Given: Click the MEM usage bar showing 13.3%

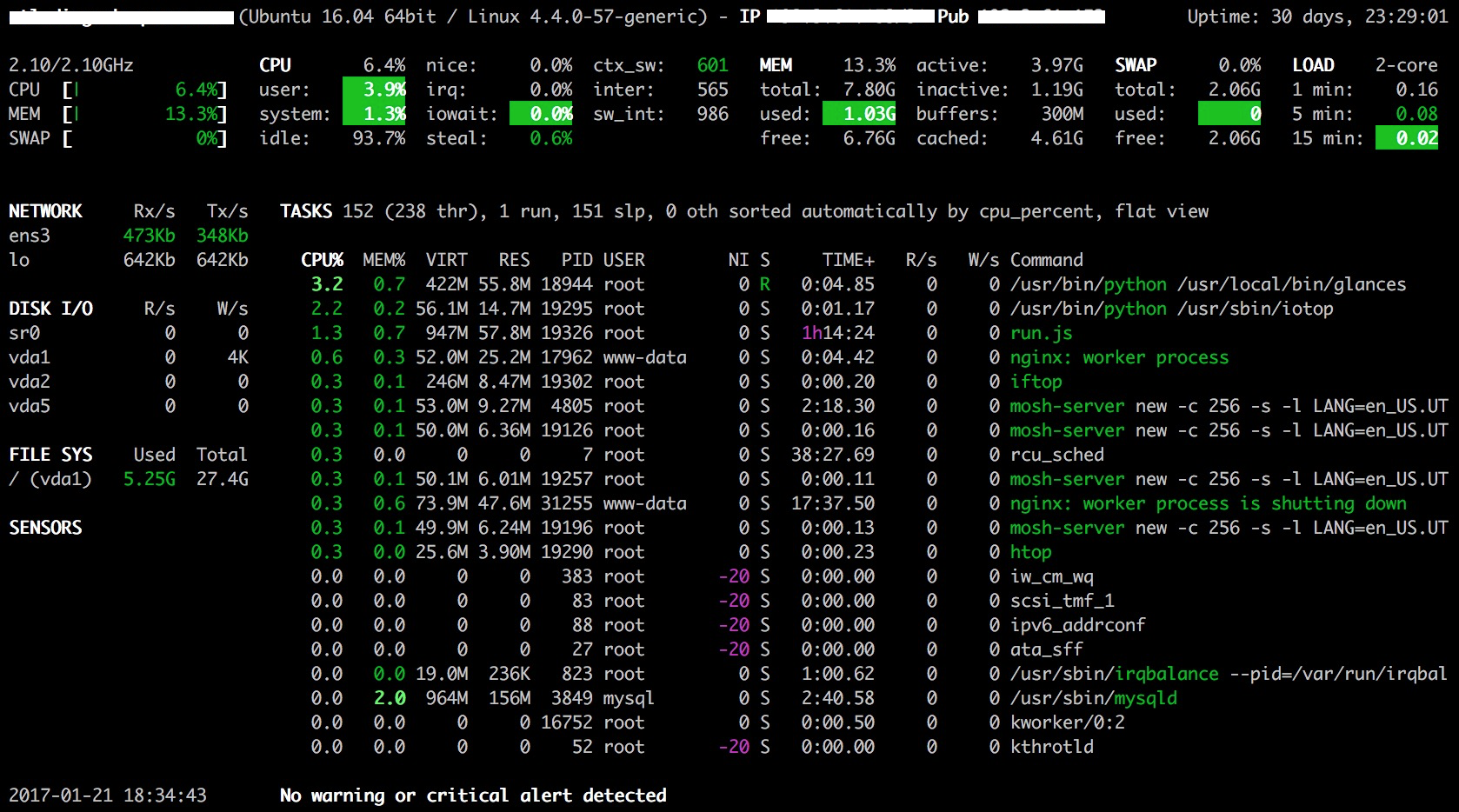Looking at the screenshot, I should click(144, 114).
